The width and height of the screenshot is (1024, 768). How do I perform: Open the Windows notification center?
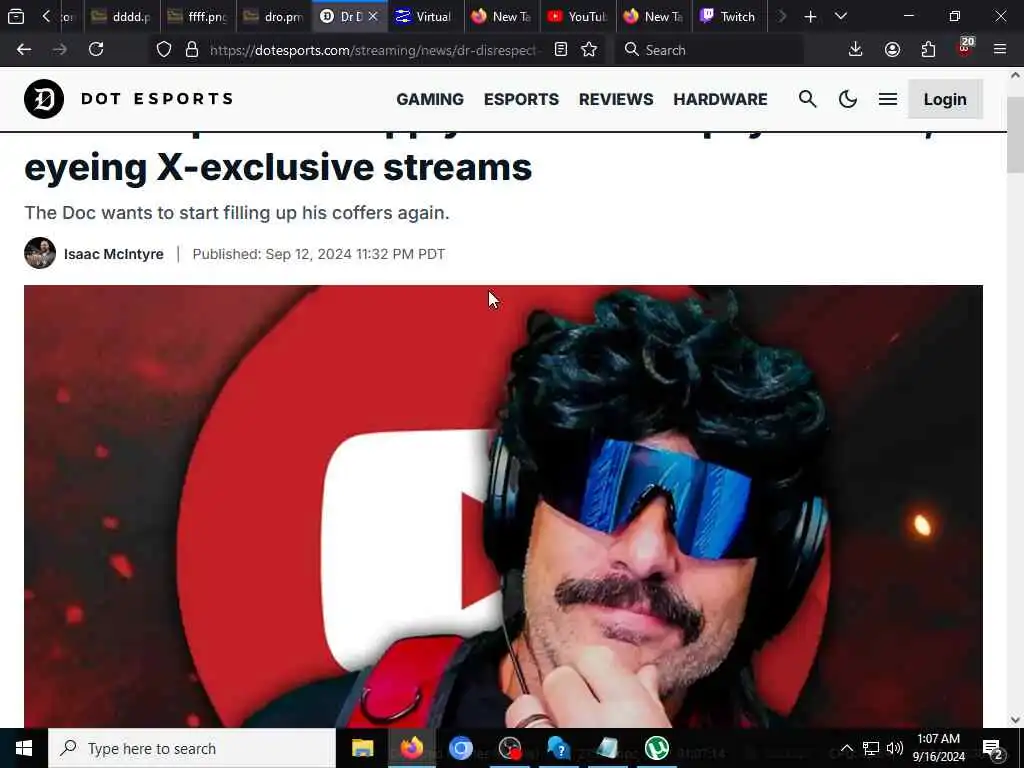coord(993,748)
